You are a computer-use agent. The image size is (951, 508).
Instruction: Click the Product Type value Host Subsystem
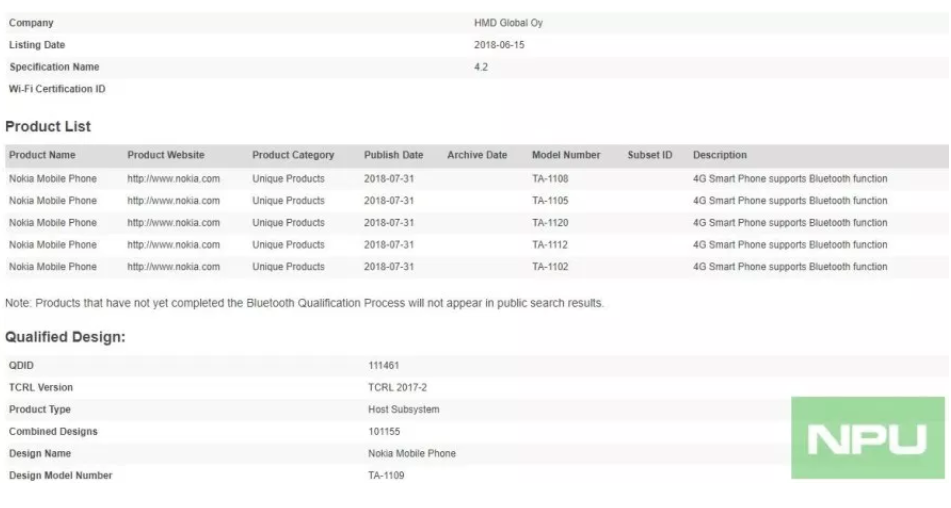[403, 410]
